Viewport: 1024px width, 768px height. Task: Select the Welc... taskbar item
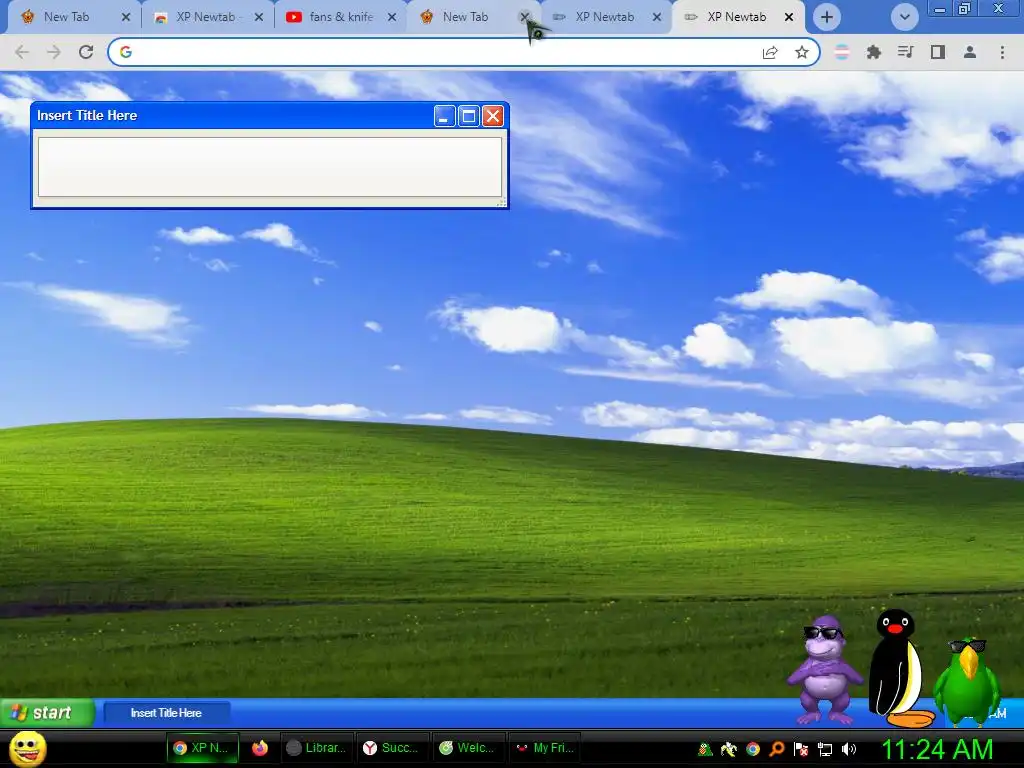(x=468, y=748)
